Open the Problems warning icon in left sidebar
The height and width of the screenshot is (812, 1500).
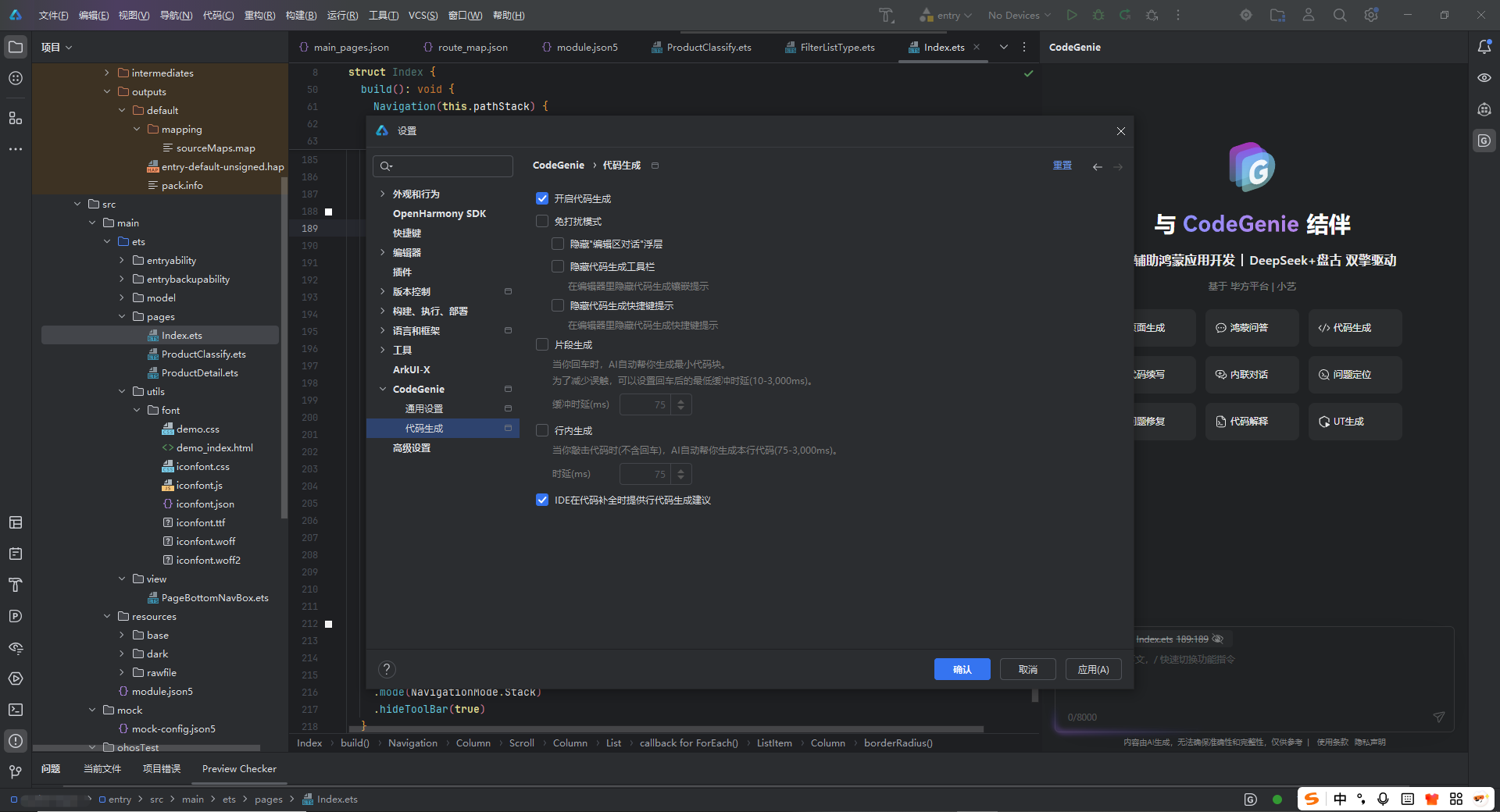coord(16,741)
